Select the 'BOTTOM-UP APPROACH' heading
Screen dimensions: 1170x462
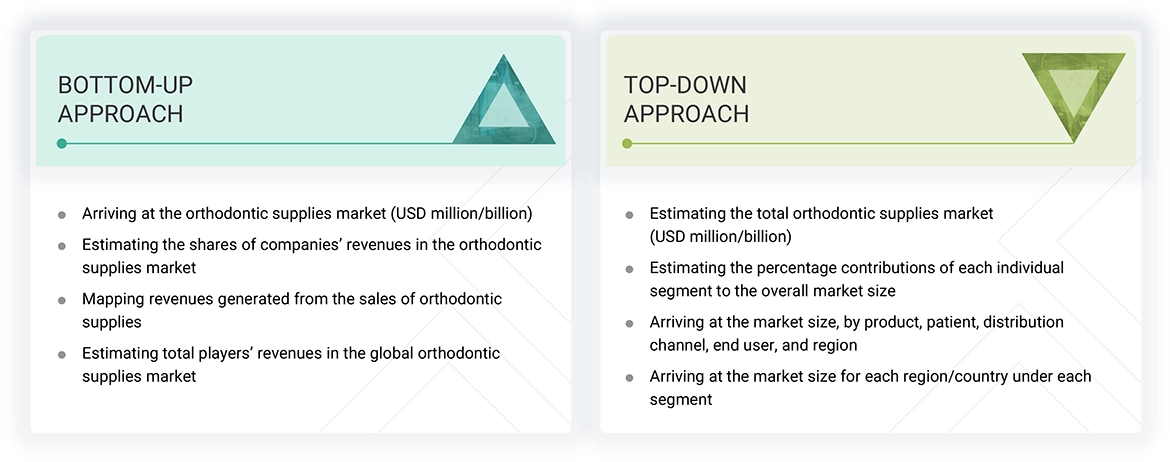(120, 99)
